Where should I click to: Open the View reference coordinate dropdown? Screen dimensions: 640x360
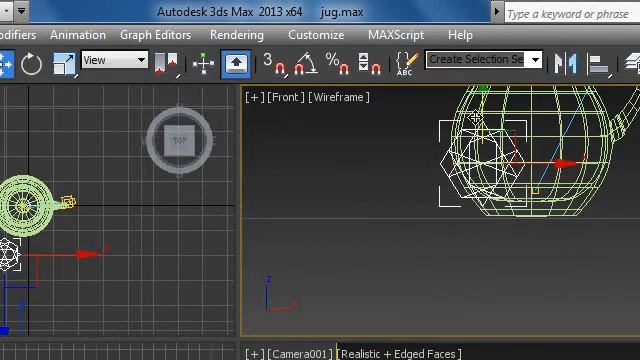point(114,60)
